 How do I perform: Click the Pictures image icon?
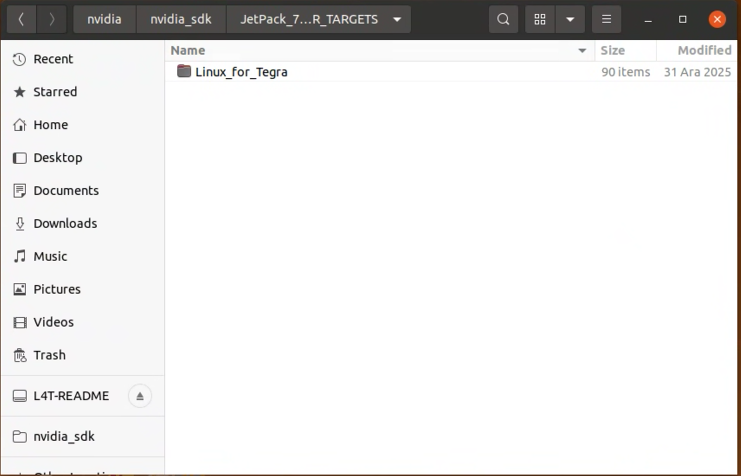19,289
